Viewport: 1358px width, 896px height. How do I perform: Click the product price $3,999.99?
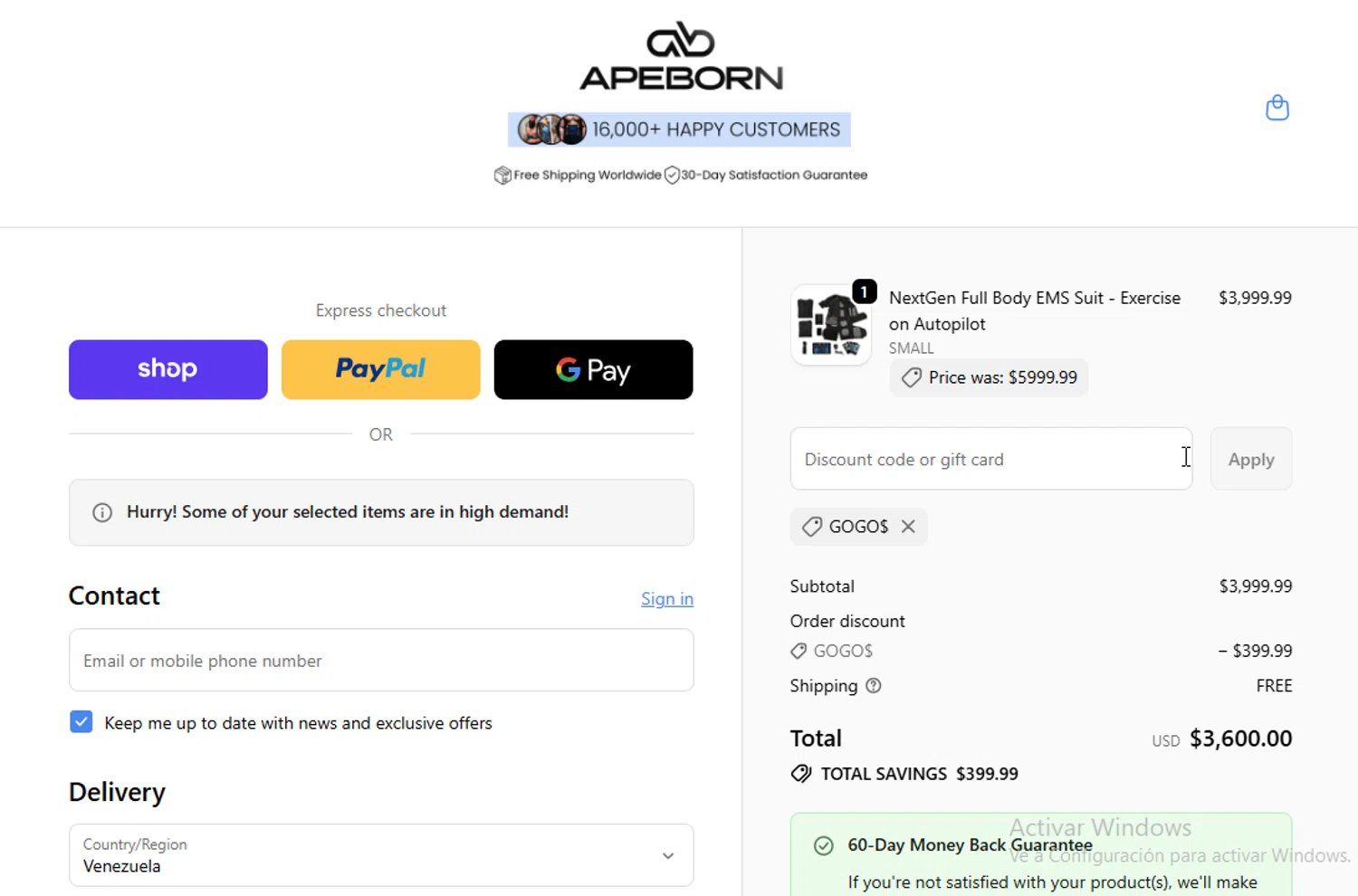(1255, 298)
